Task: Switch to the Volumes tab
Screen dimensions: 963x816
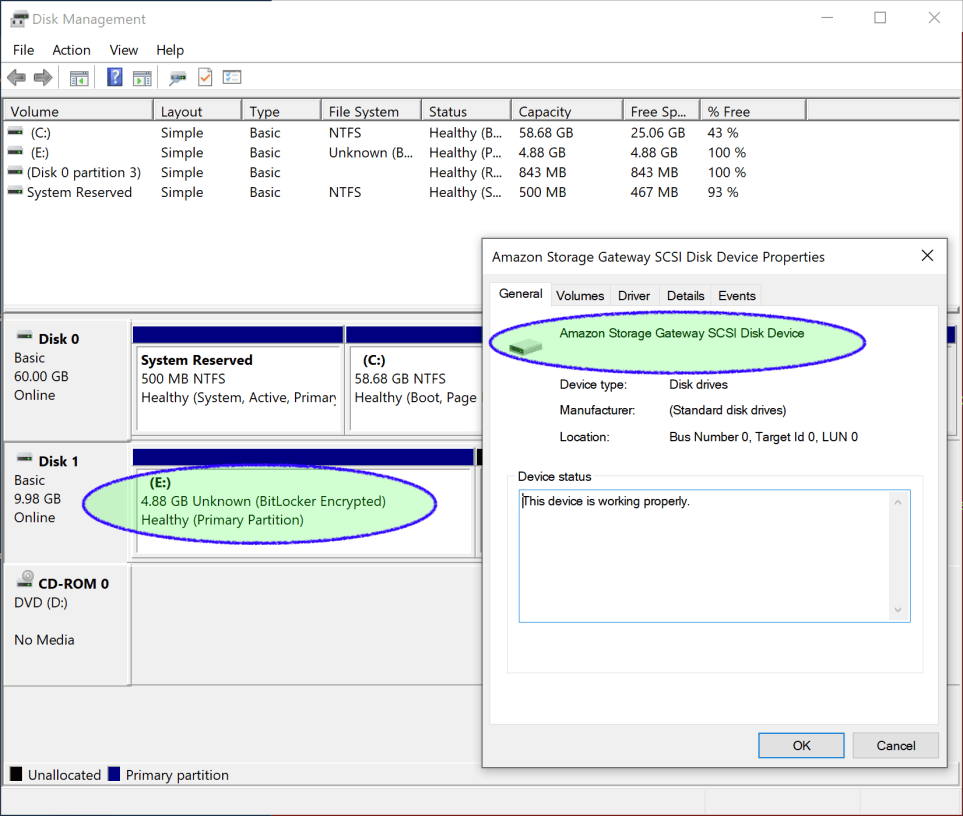Action: tap(580, 295)
